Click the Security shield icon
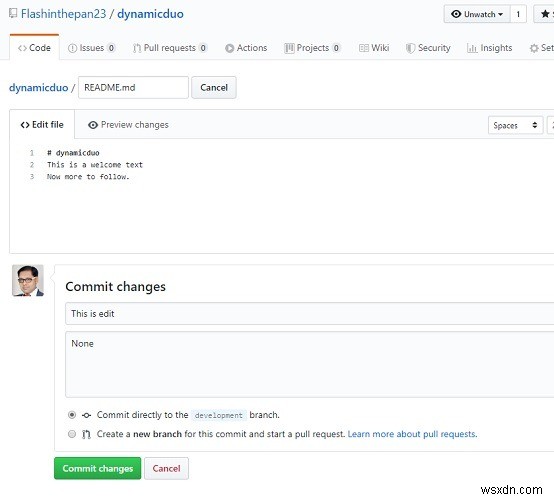Image resolution: width=554 pixels, height=500 pixels. coord(410,48)
